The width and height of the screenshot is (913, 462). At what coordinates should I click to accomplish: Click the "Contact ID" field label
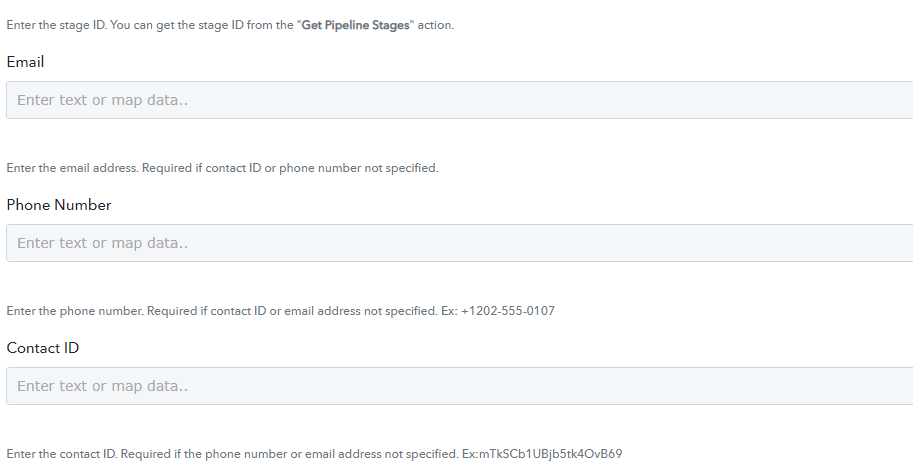tap(43, 348)
